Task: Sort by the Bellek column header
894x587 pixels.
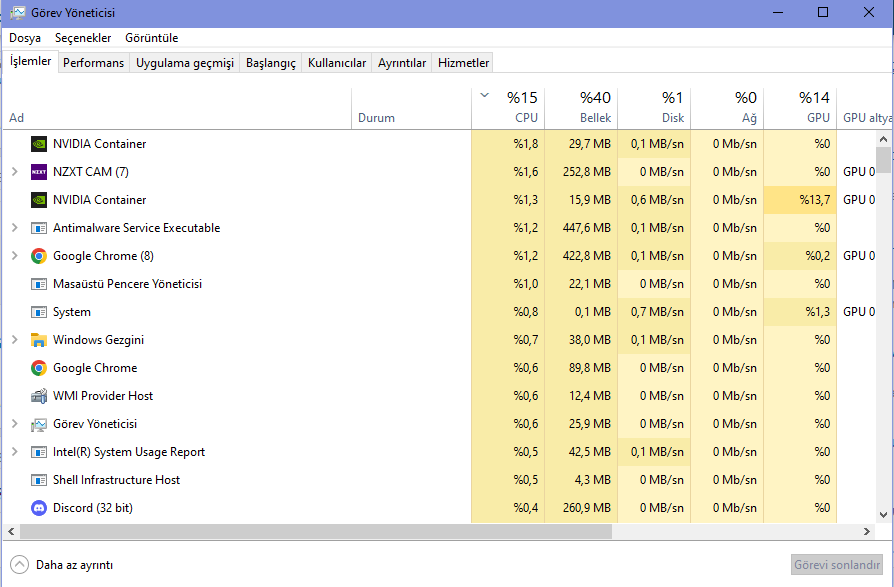Action: tap(582, 108)
